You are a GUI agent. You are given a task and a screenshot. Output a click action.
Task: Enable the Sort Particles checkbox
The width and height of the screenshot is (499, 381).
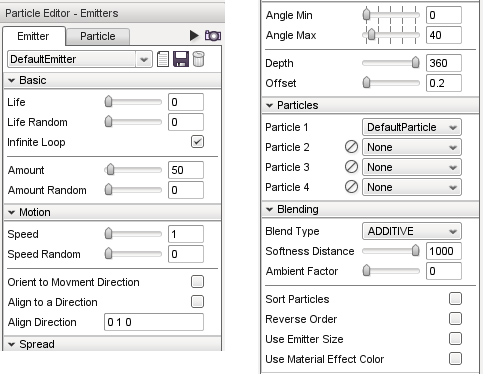tap(455, 299)
